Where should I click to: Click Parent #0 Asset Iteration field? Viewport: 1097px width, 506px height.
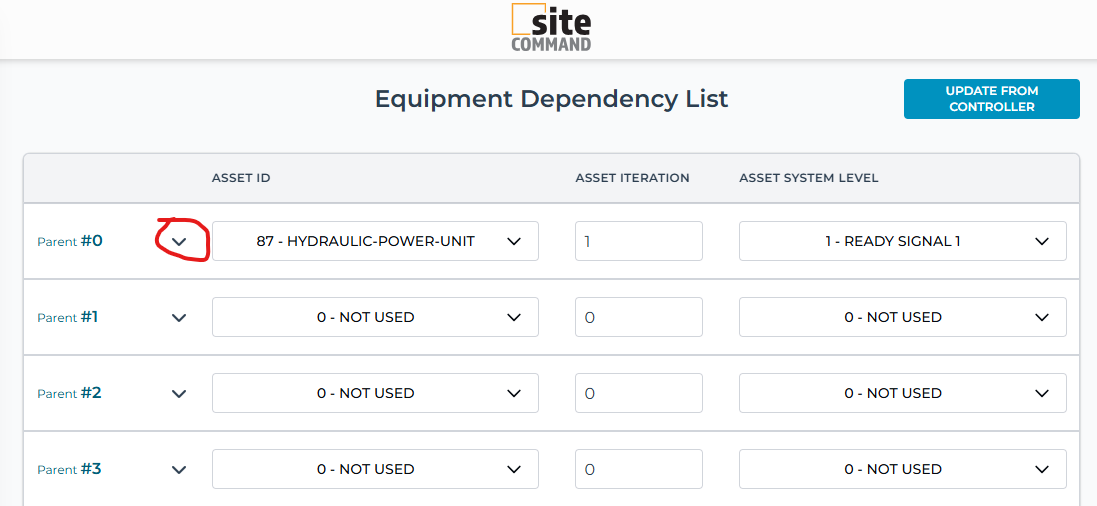(638, 241)
